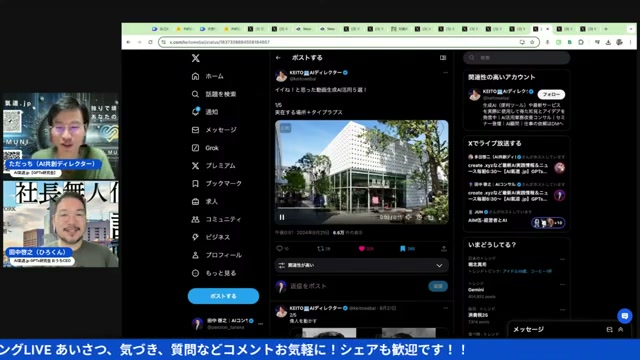Go to ホーム in the sidebar
Image resolution: width=640 pixels, height=360 pixels.
pos(208,76)
